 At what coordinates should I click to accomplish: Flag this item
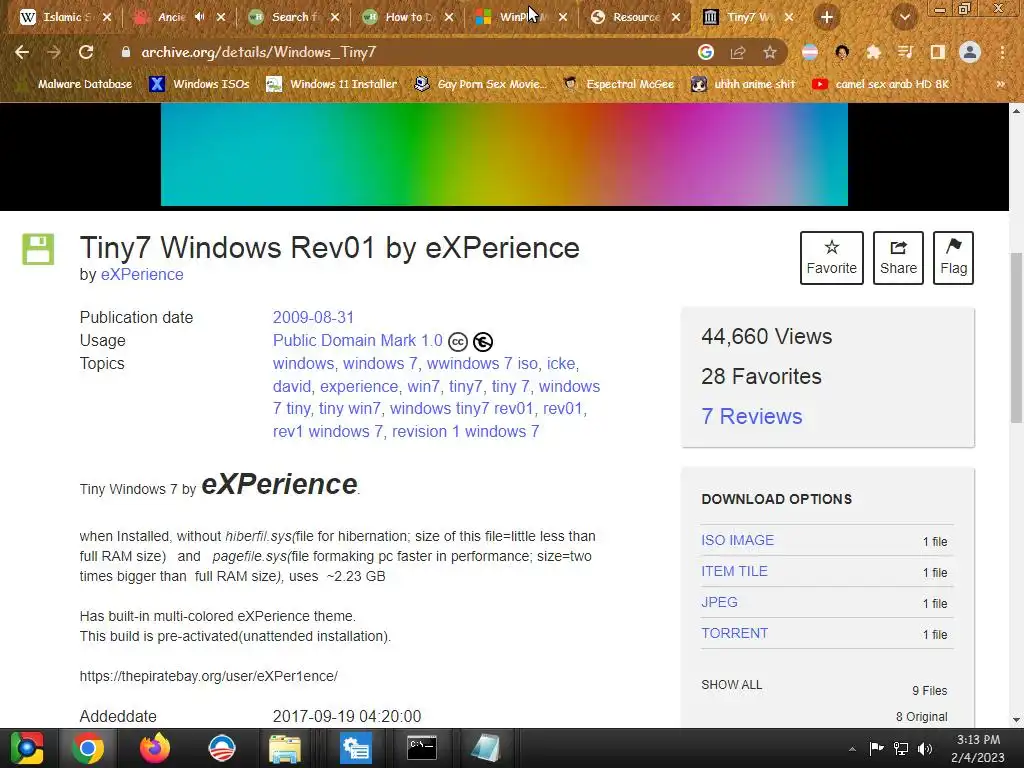(x=953, y=257)
